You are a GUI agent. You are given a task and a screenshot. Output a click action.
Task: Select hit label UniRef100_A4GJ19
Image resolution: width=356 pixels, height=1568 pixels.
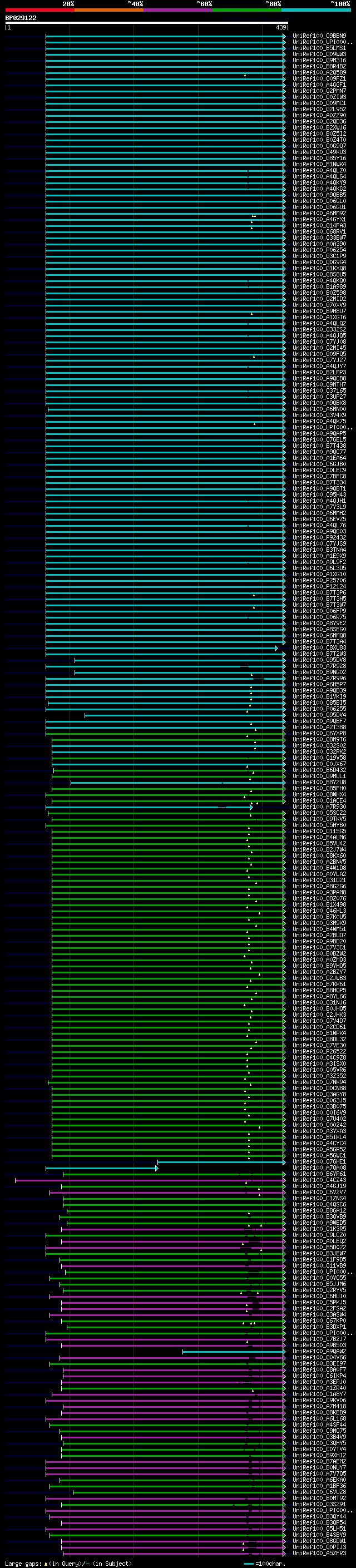click(x=319, y=1186)
